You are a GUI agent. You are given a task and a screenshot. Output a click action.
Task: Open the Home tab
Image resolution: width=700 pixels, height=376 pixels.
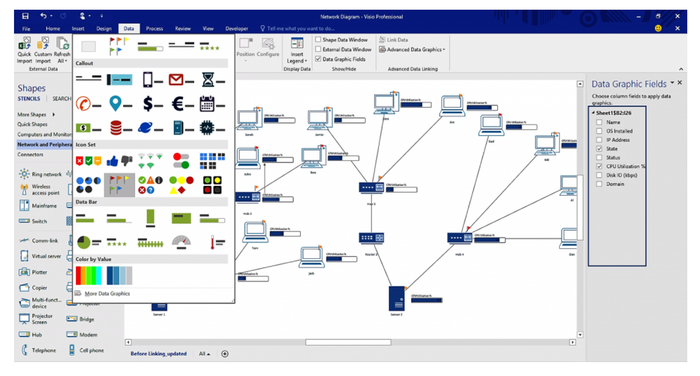coord(53,29)
